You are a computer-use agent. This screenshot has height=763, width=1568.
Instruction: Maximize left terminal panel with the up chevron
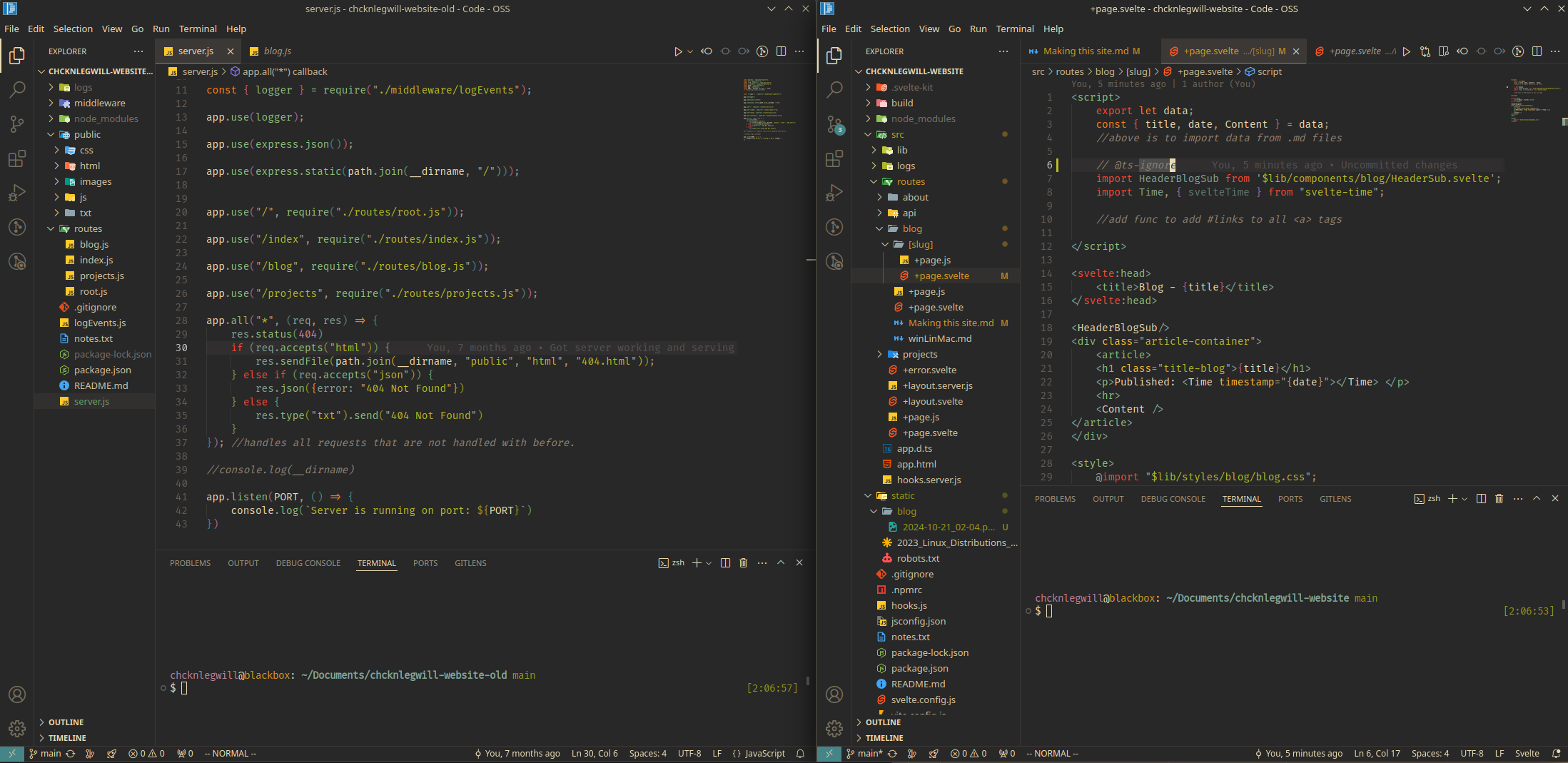(781, 563)
